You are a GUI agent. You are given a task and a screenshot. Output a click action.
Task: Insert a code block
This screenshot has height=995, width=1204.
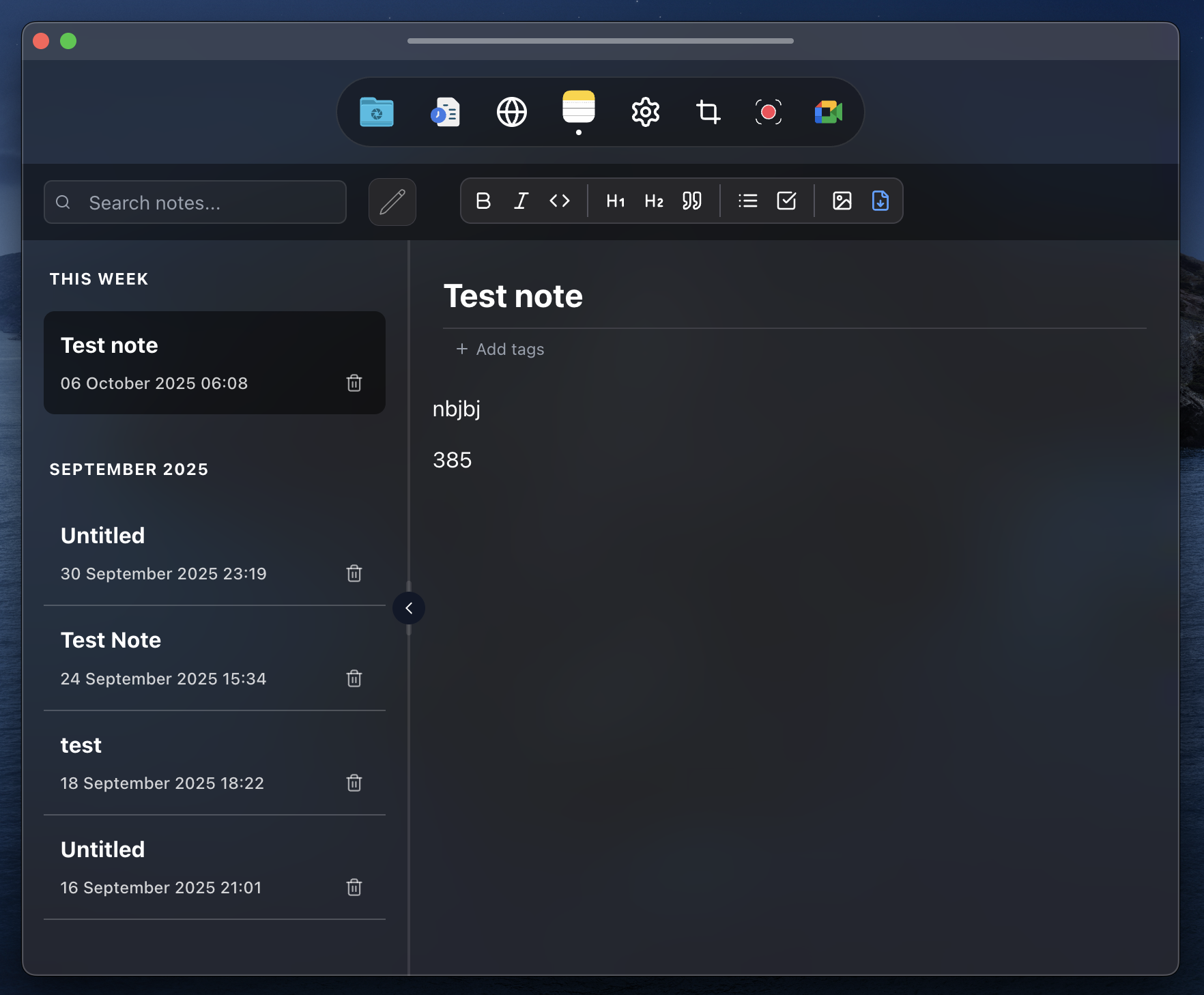click(559, 201)
